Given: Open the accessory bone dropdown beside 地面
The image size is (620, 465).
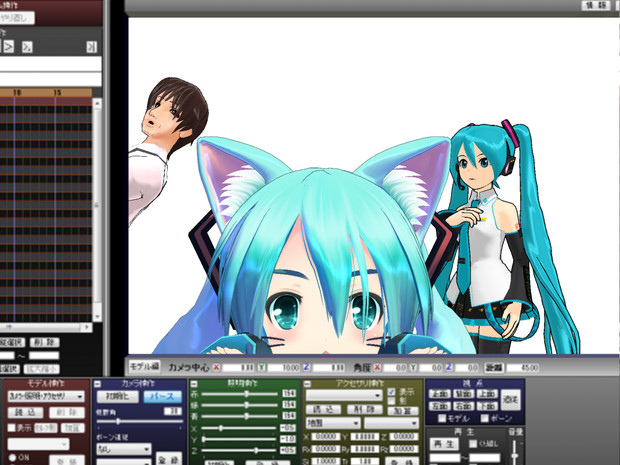Looking at the screenshot, I should 391,423.
